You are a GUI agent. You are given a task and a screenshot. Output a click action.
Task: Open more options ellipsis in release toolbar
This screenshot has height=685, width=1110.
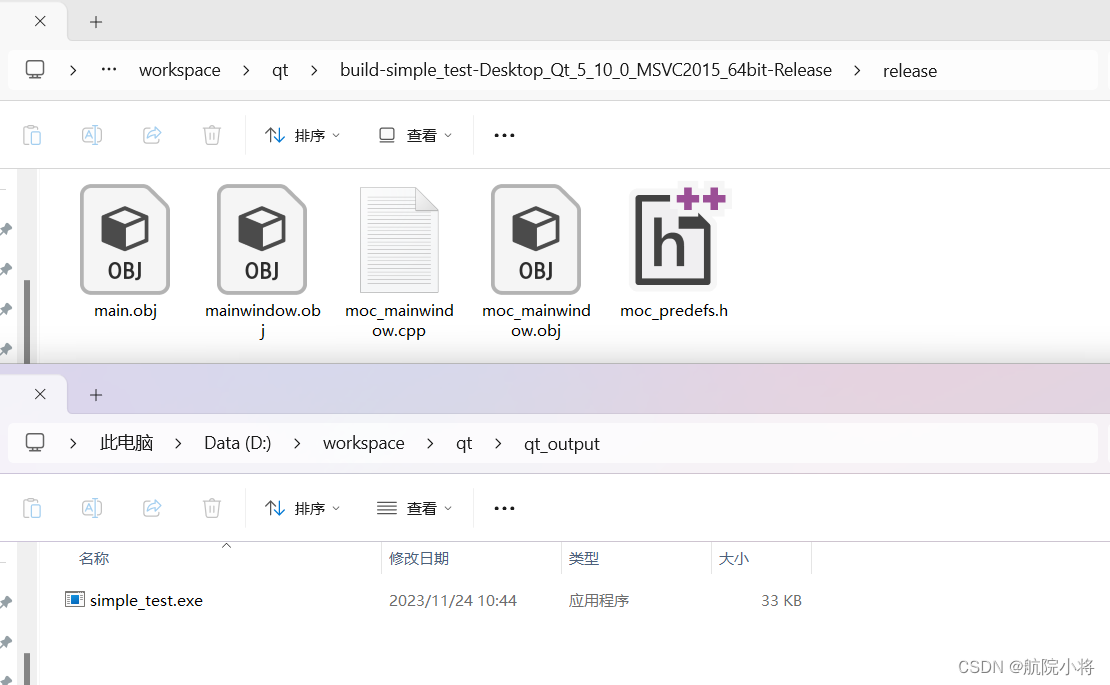point(504,135)
